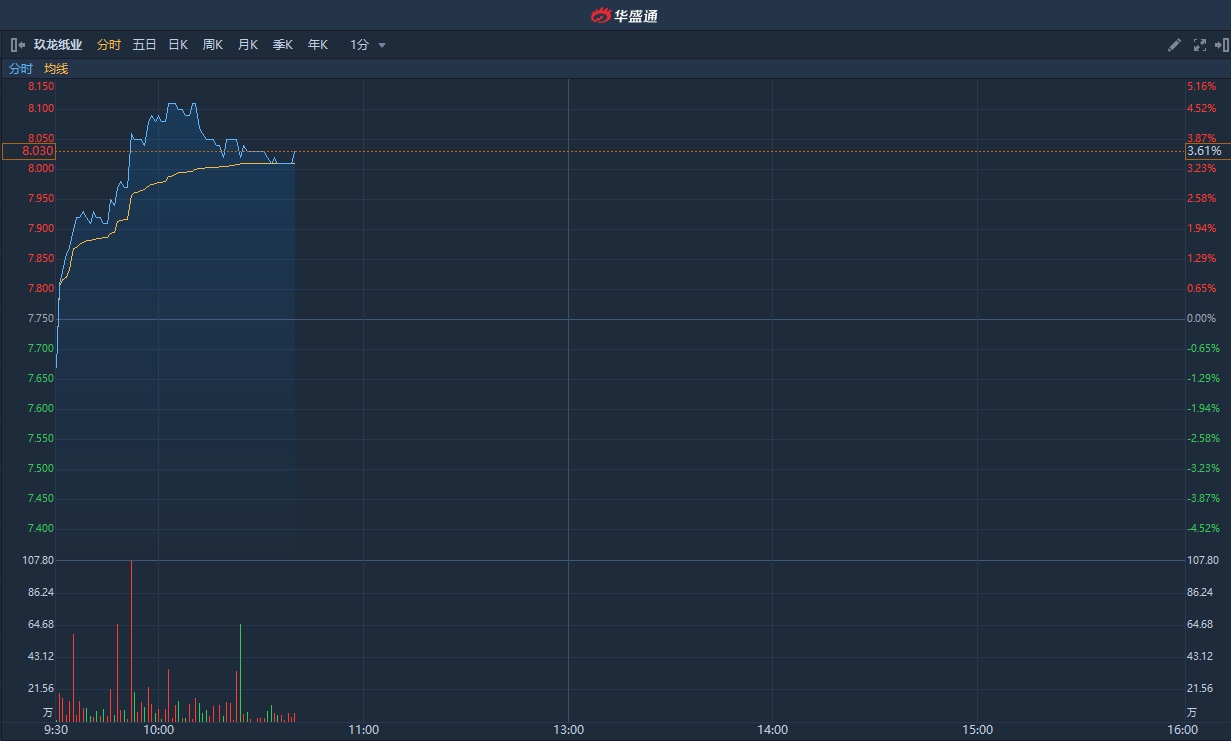Expand the dropdown arrow next to 1分

382,45
